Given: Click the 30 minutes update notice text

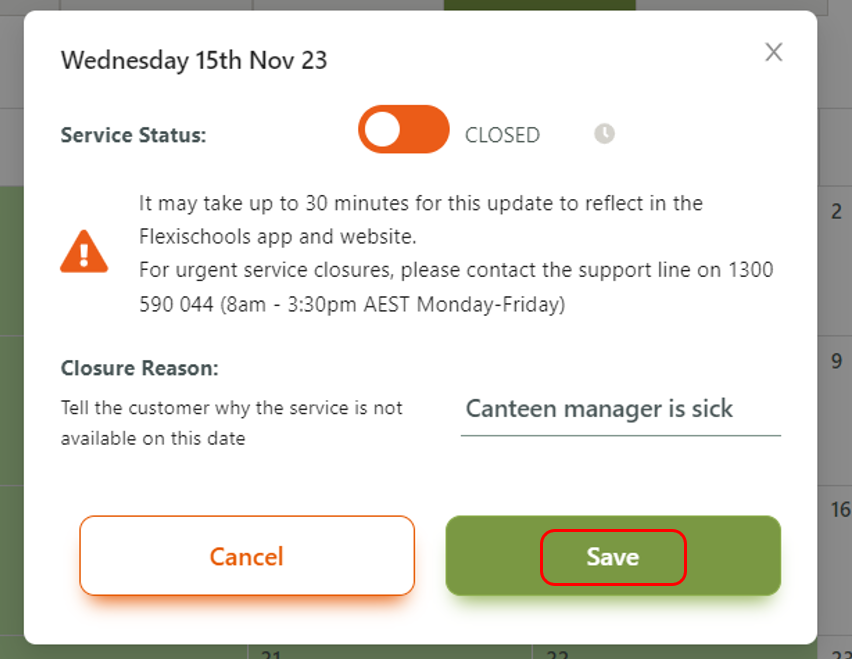Looking at the screenshot, I should [x=420, y=204].
